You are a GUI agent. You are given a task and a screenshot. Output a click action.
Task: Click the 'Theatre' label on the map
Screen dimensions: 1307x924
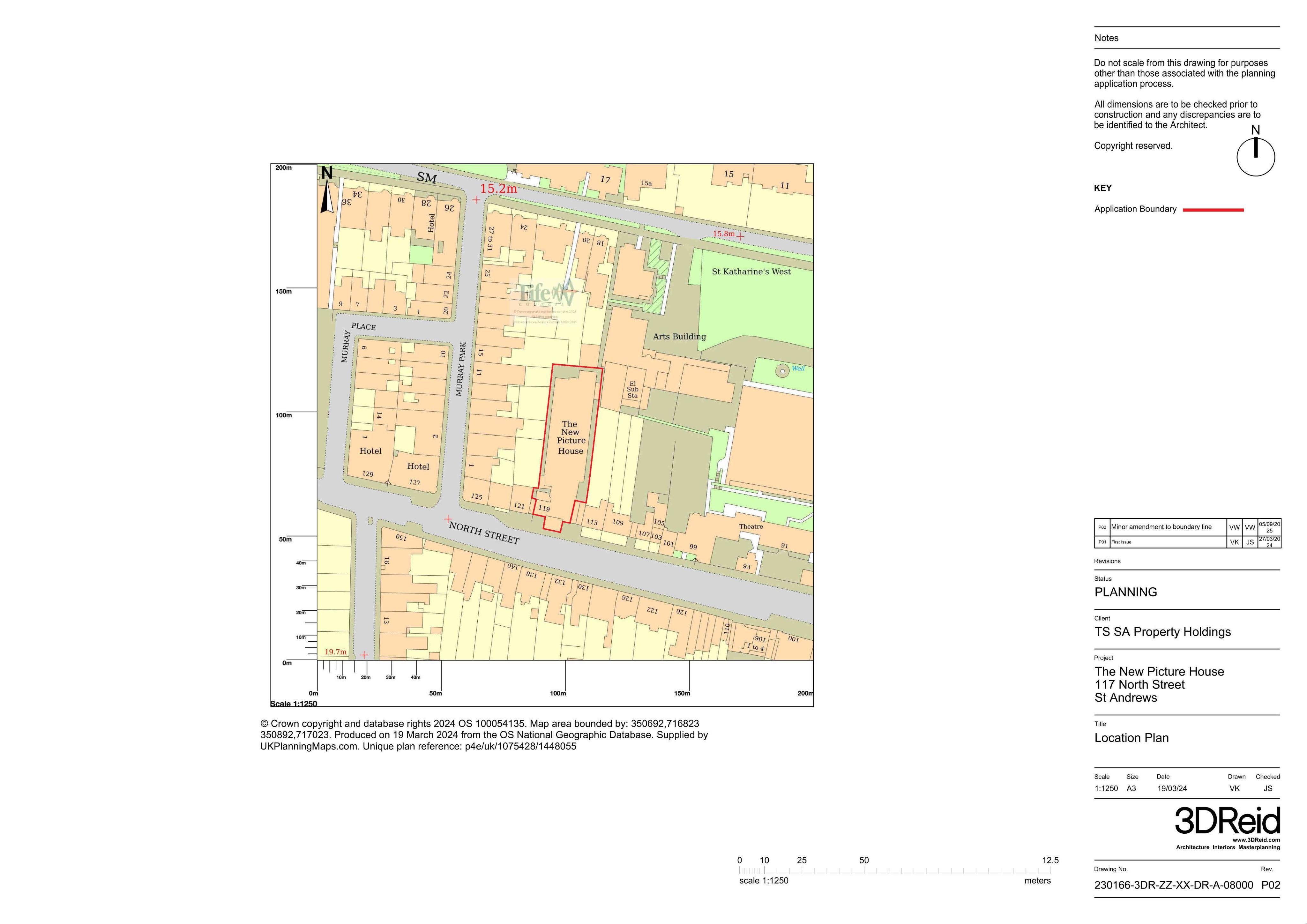[751, 527]
